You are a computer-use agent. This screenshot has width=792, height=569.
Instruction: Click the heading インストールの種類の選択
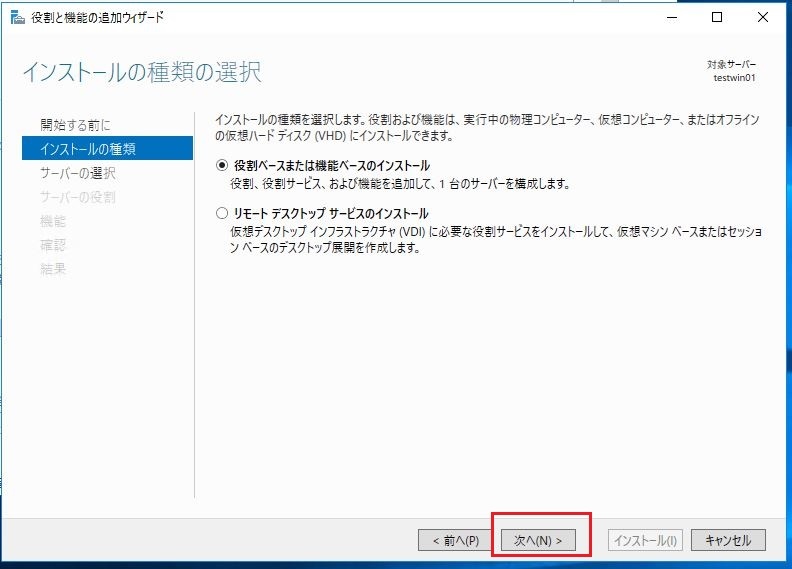[x=142, y=72]
